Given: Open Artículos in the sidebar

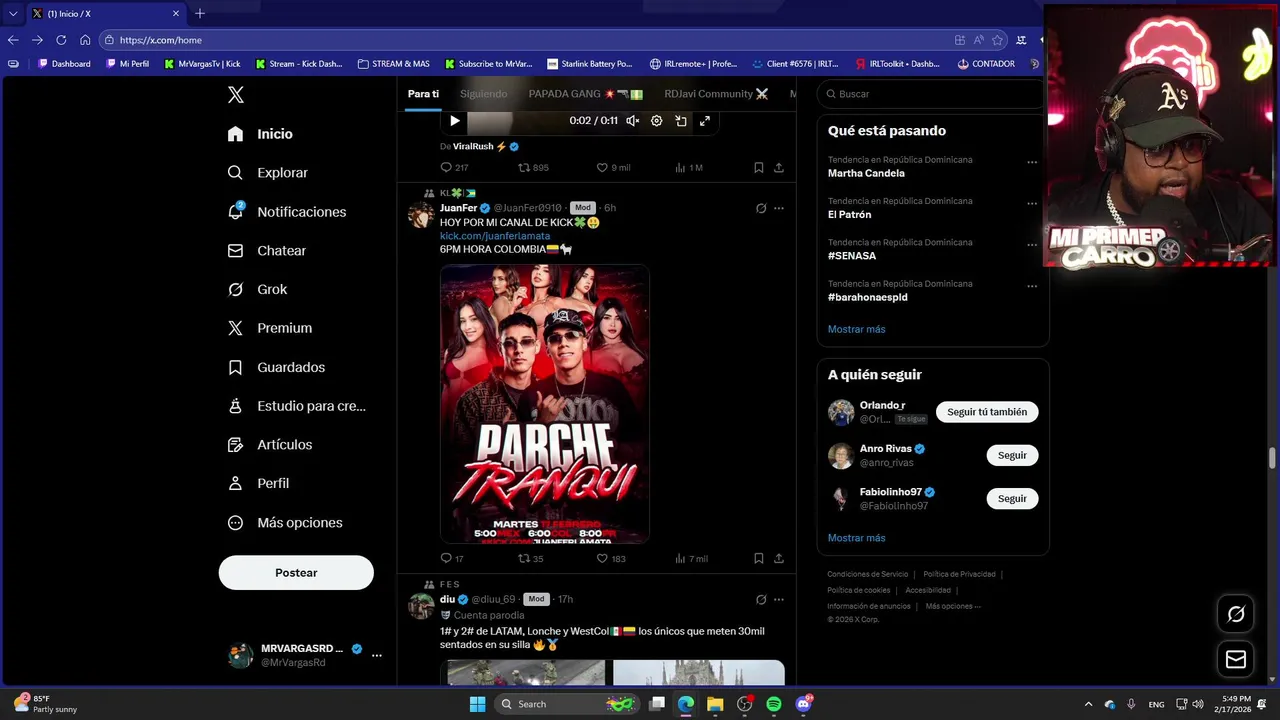Looking at the screenshot, I should (x=269, y=444).
